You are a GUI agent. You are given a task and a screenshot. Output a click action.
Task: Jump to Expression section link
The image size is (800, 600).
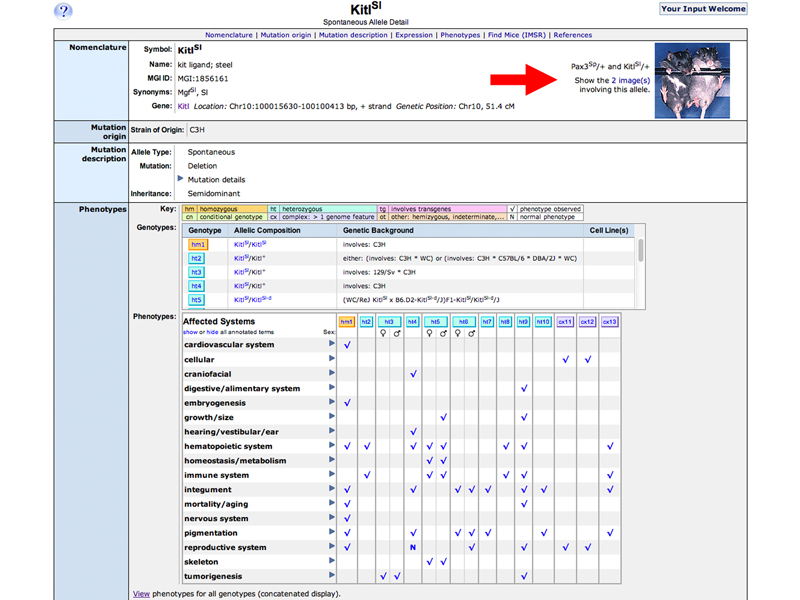point(414,35)
